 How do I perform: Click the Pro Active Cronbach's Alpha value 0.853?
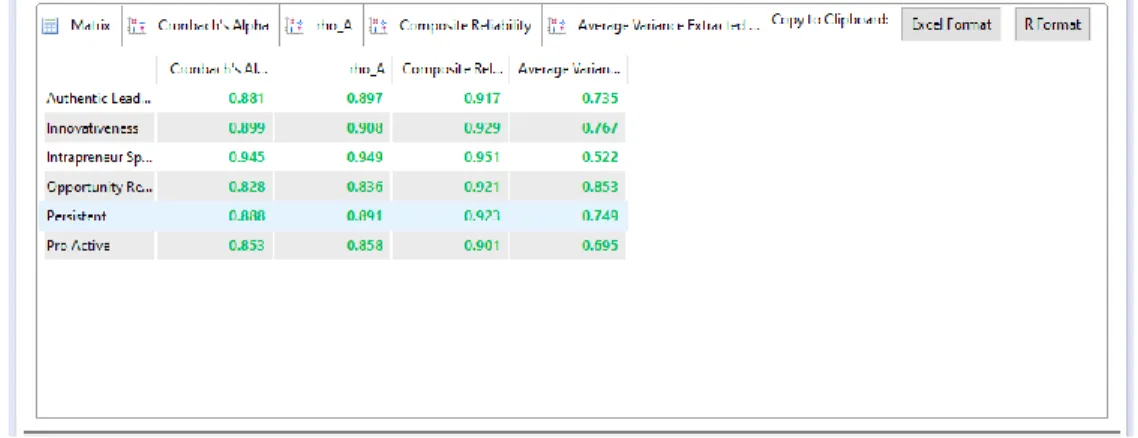[x=247, y=246]
